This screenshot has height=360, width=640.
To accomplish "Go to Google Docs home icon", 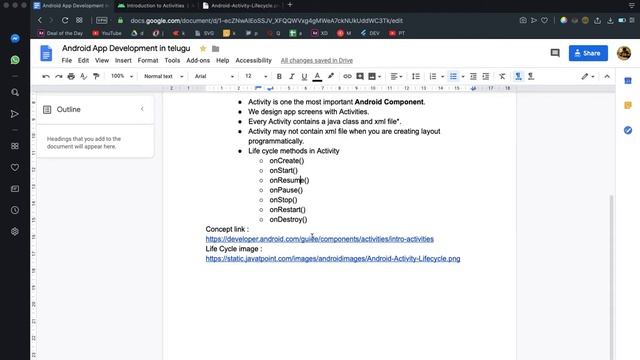I will [x=46, y=53].
